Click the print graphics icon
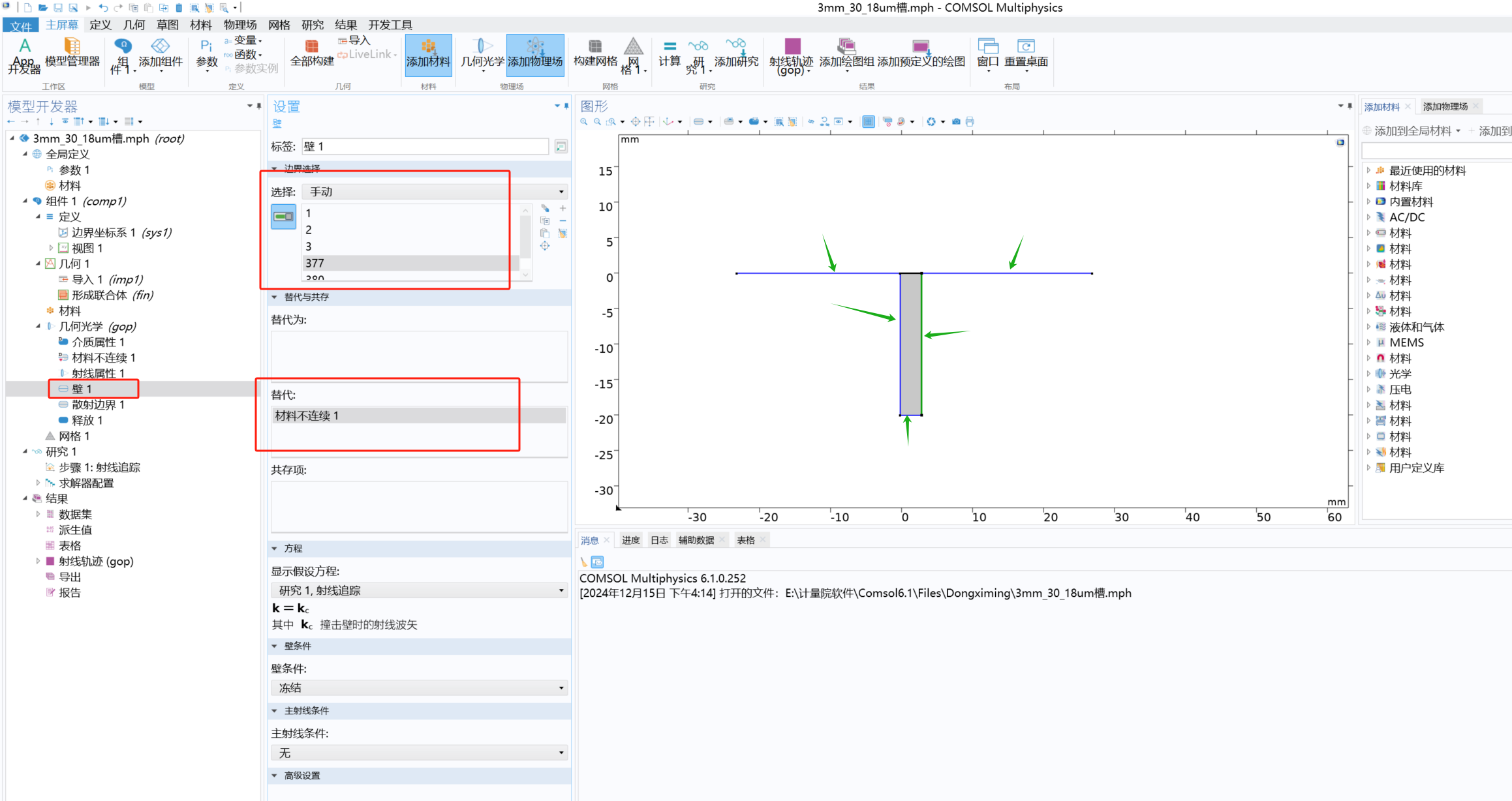Viewport: 1512px width, 801px height. point(970,122)
